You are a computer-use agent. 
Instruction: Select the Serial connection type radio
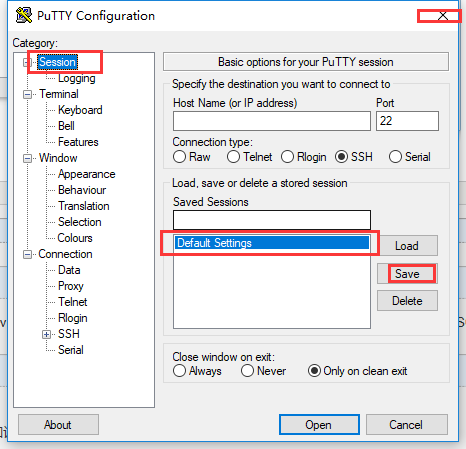point(395,157)
